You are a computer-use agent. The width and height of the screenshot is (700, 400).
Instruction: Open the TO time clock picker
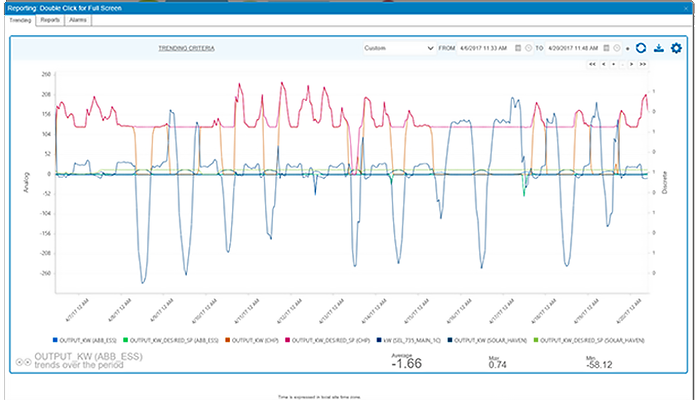(x=617, y=48)
